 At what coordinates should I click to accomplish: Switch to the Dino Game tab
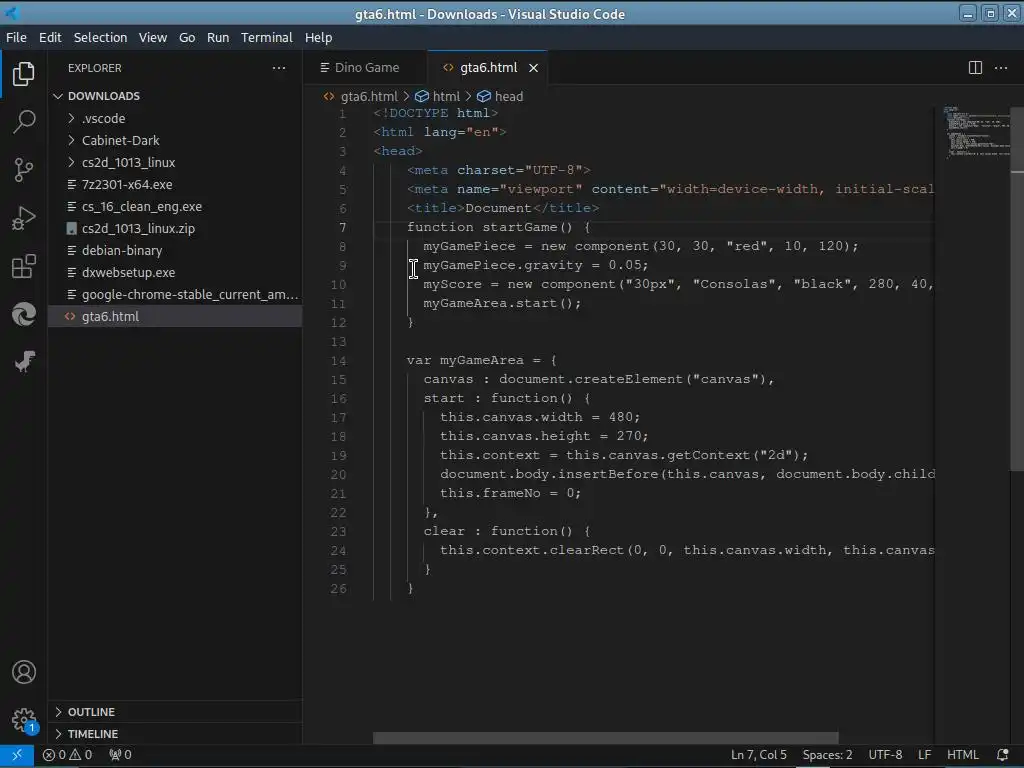[365, 68]
